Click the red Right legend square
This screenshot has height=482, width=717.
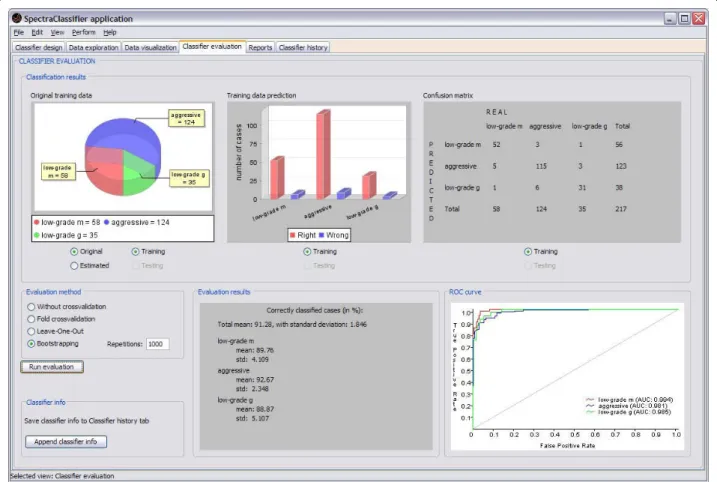[293, 235]
